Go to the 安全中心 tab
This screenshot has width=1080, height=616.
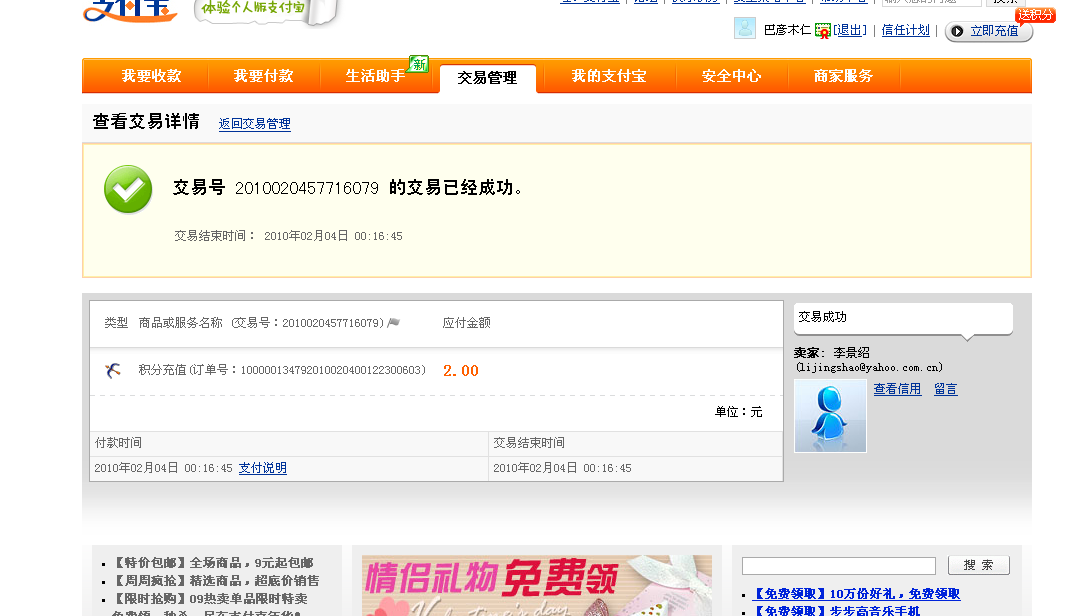pos(731,76)
